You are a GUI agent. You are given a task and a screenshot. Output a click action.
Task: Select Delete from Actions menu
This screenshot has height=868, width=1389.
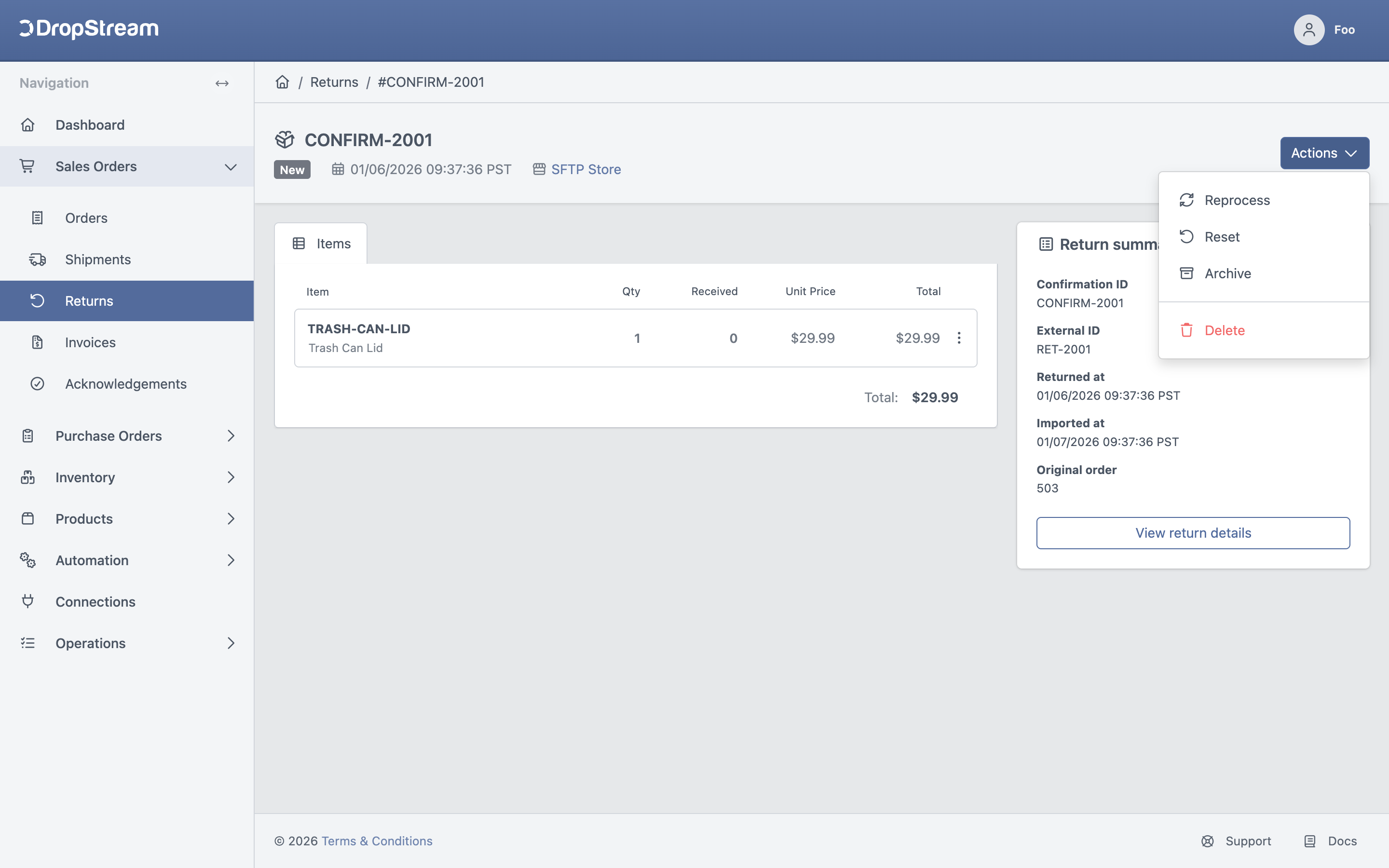click(1264, 331)
